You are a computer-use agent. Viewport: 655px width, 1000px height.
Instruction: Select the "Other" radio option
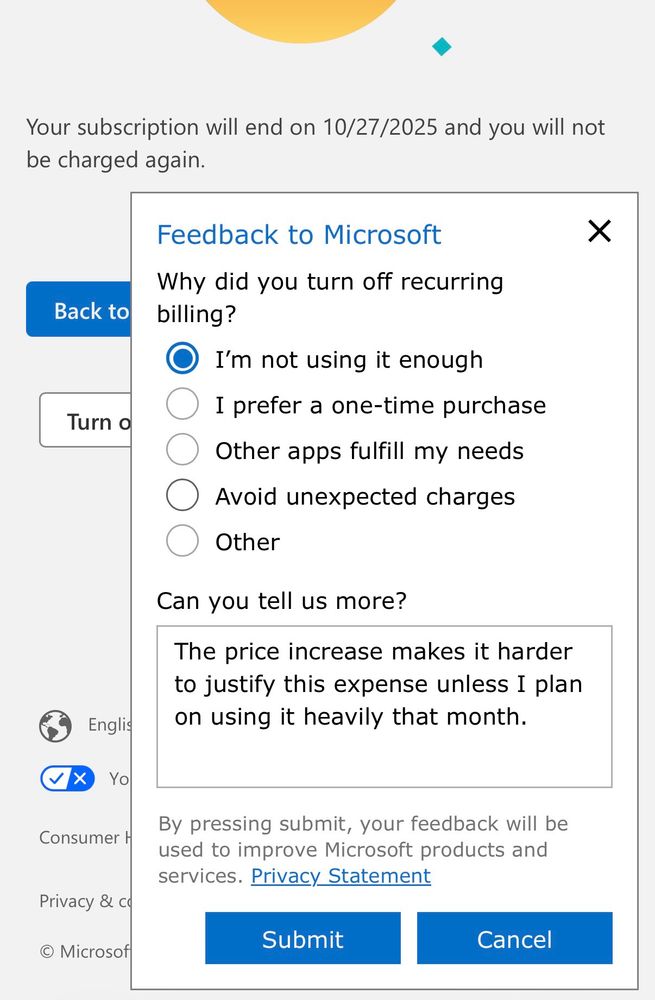coord(182,541)
